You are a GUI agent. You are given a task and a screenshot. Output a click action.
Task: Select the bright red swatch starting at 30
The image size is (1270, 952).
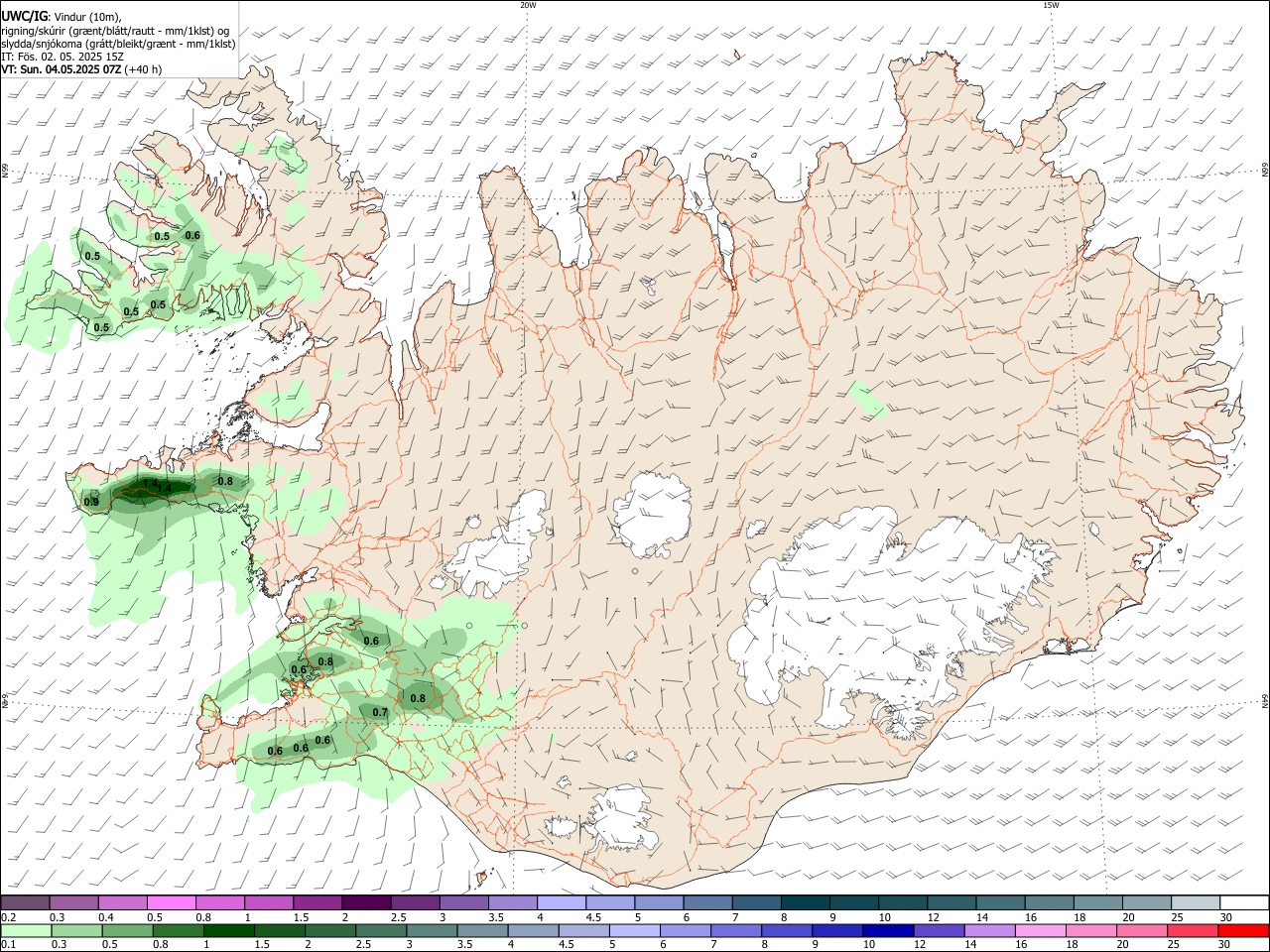pyautogui.click(x=1243, y=931)
